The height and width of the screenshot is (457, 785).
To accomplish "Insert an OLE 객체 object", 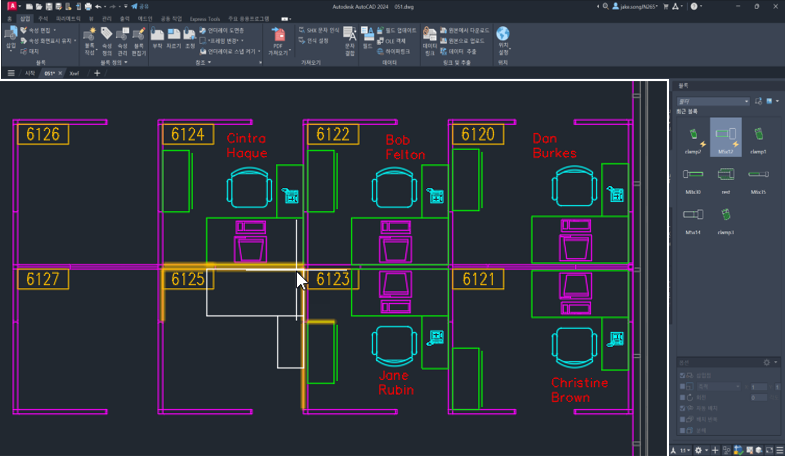I will click(x=391, y=41).
